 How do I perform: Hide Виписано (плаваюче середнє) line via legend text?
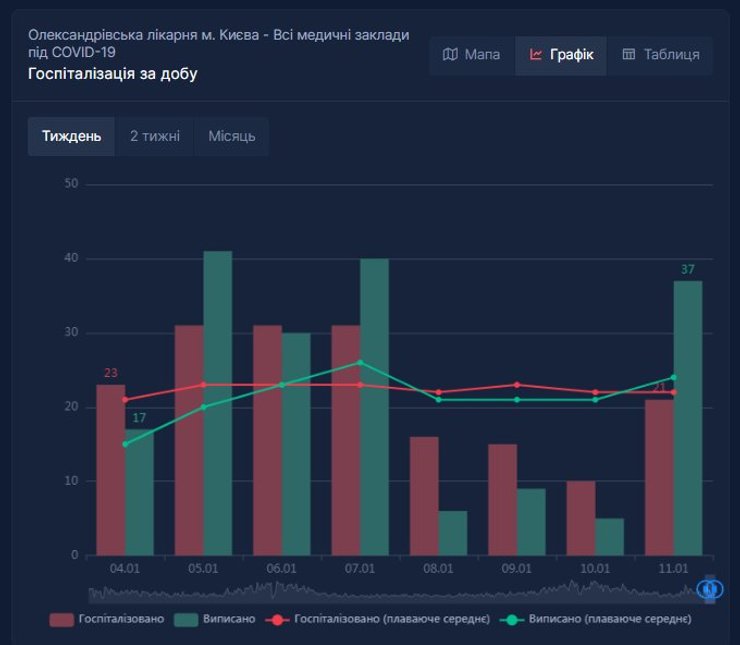pyautogui.click(x=609, y=620)
